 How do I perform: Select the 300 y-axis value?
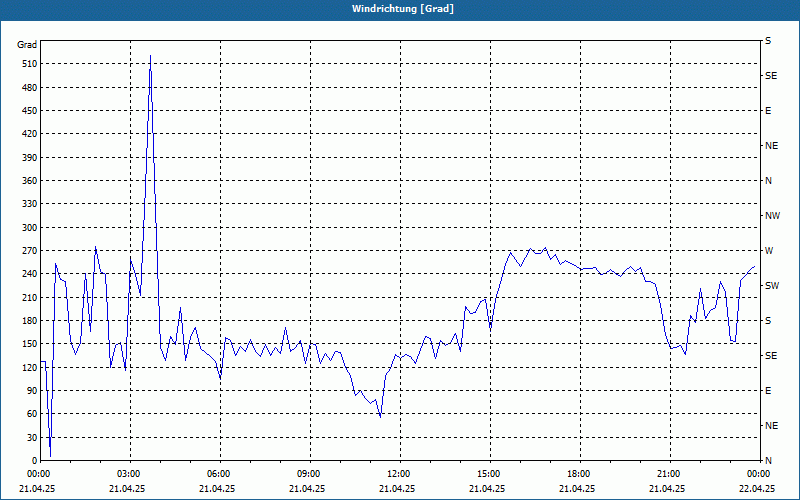(30, 228)
